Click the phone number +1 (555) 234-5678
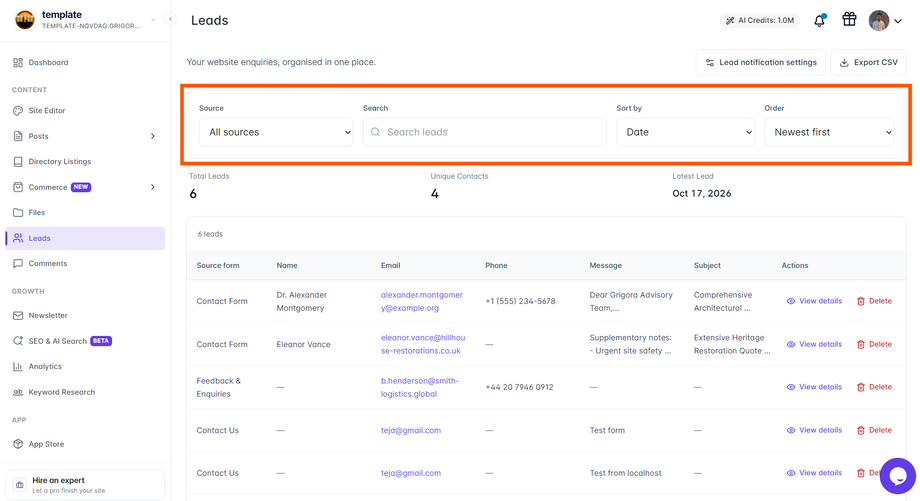The width and height of the screenshot is (920, 501). (x=520, y=301)
